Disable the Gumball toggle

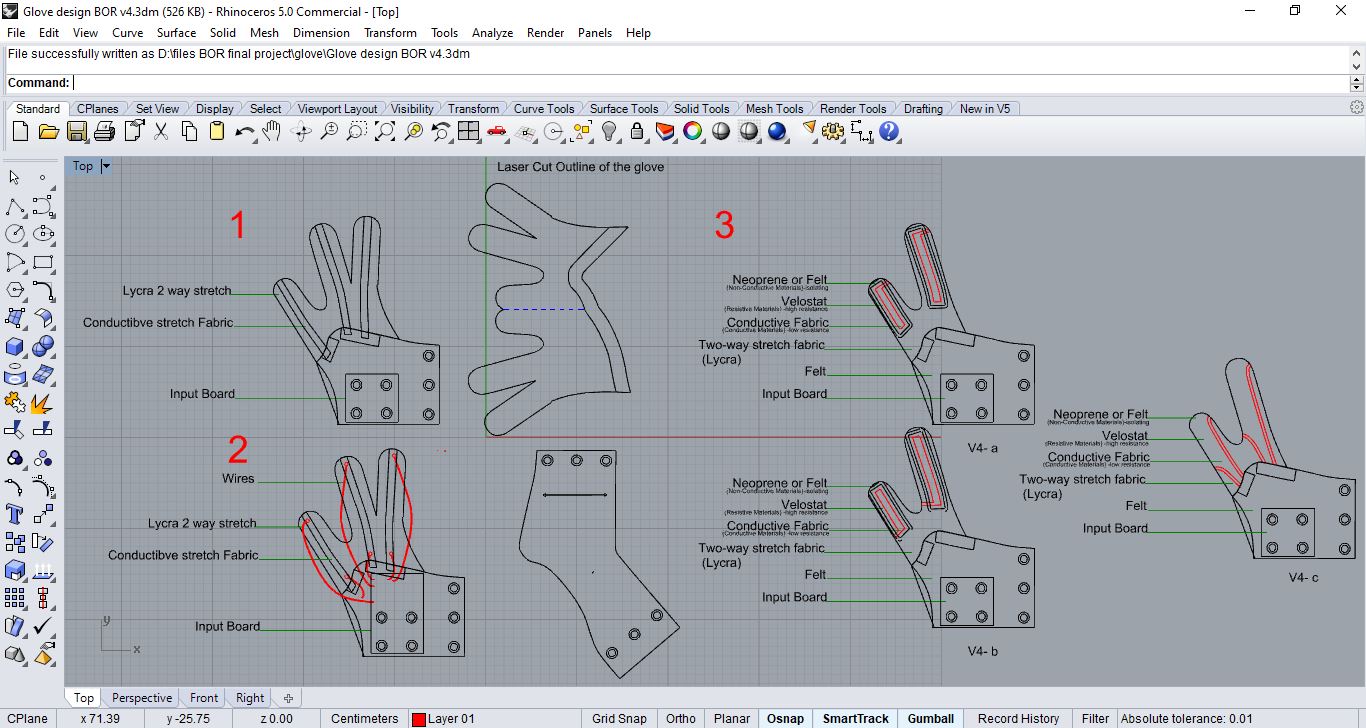pyautogui.click(x=931, y=718)
